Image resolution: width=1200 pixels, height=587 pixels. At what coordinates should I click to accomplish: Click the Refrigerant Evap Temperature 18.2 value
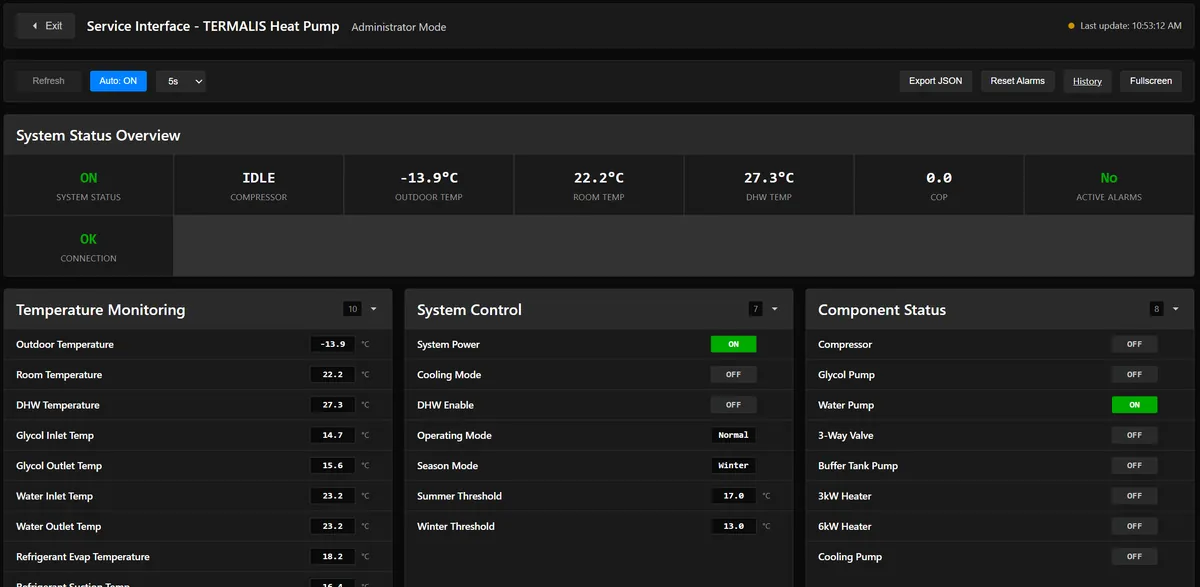[x=332, y=557]
